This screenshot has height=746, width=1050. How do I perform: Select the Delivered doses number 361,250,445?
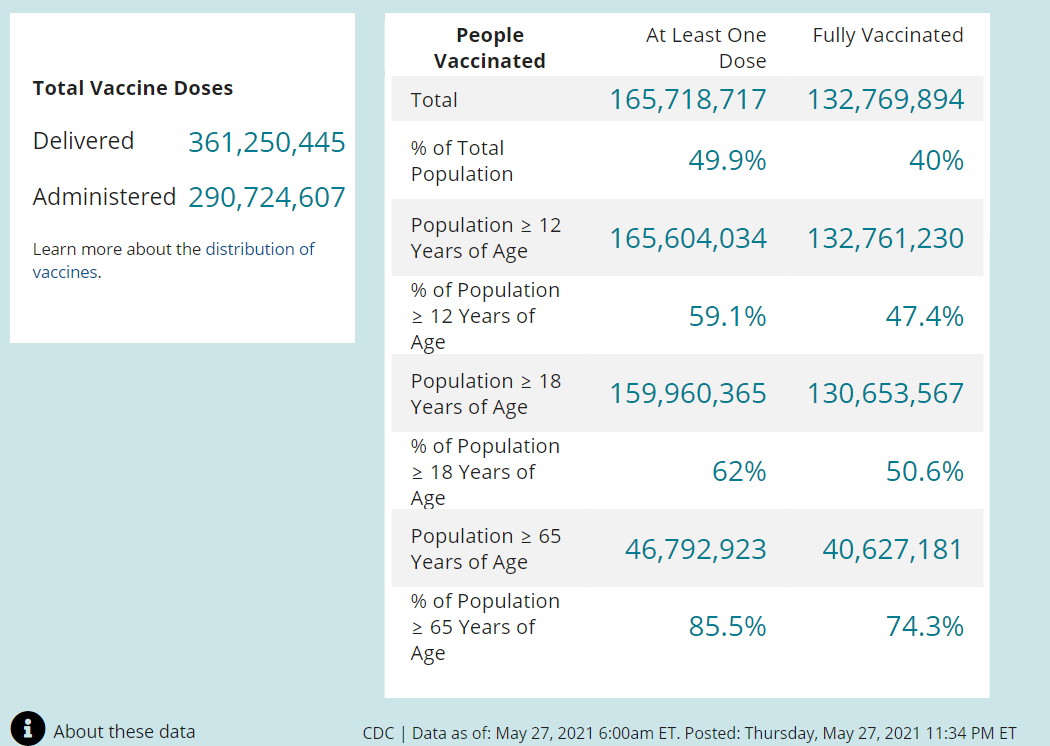[x=266, y=142]
